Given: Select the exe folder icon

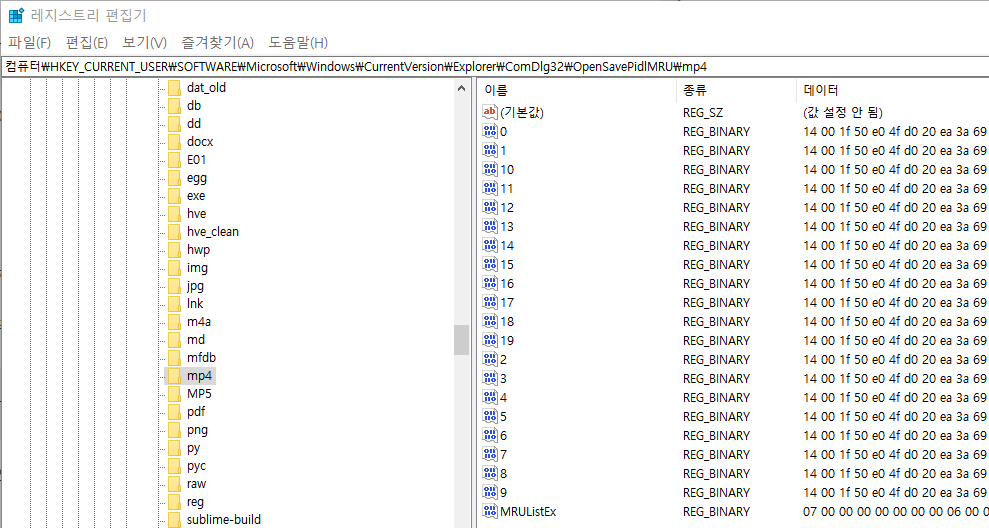Looking at the screenshot, I should coord(175,196).
